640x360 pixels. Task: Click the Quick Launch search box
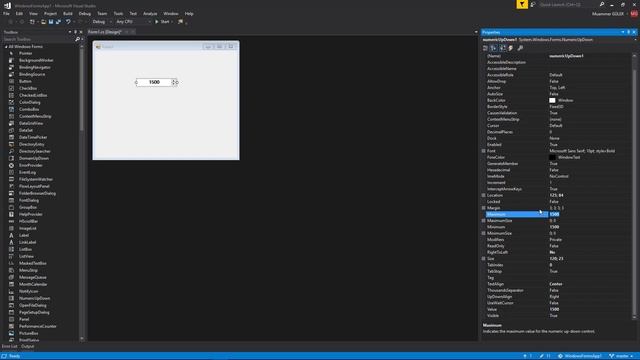(x=568, y=4)
